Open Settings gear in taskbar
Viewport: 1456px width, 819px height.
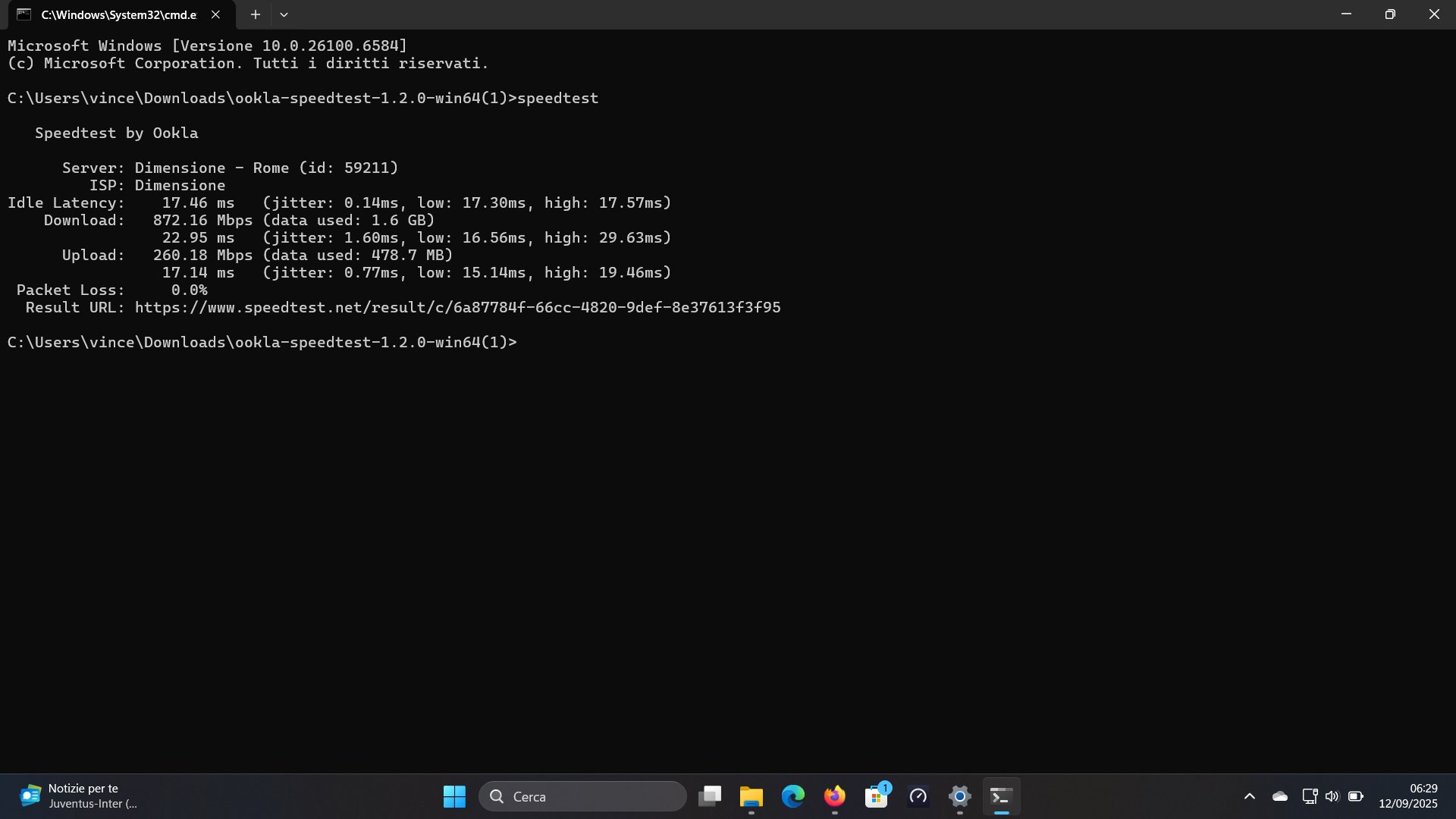[x=959, y=796]
